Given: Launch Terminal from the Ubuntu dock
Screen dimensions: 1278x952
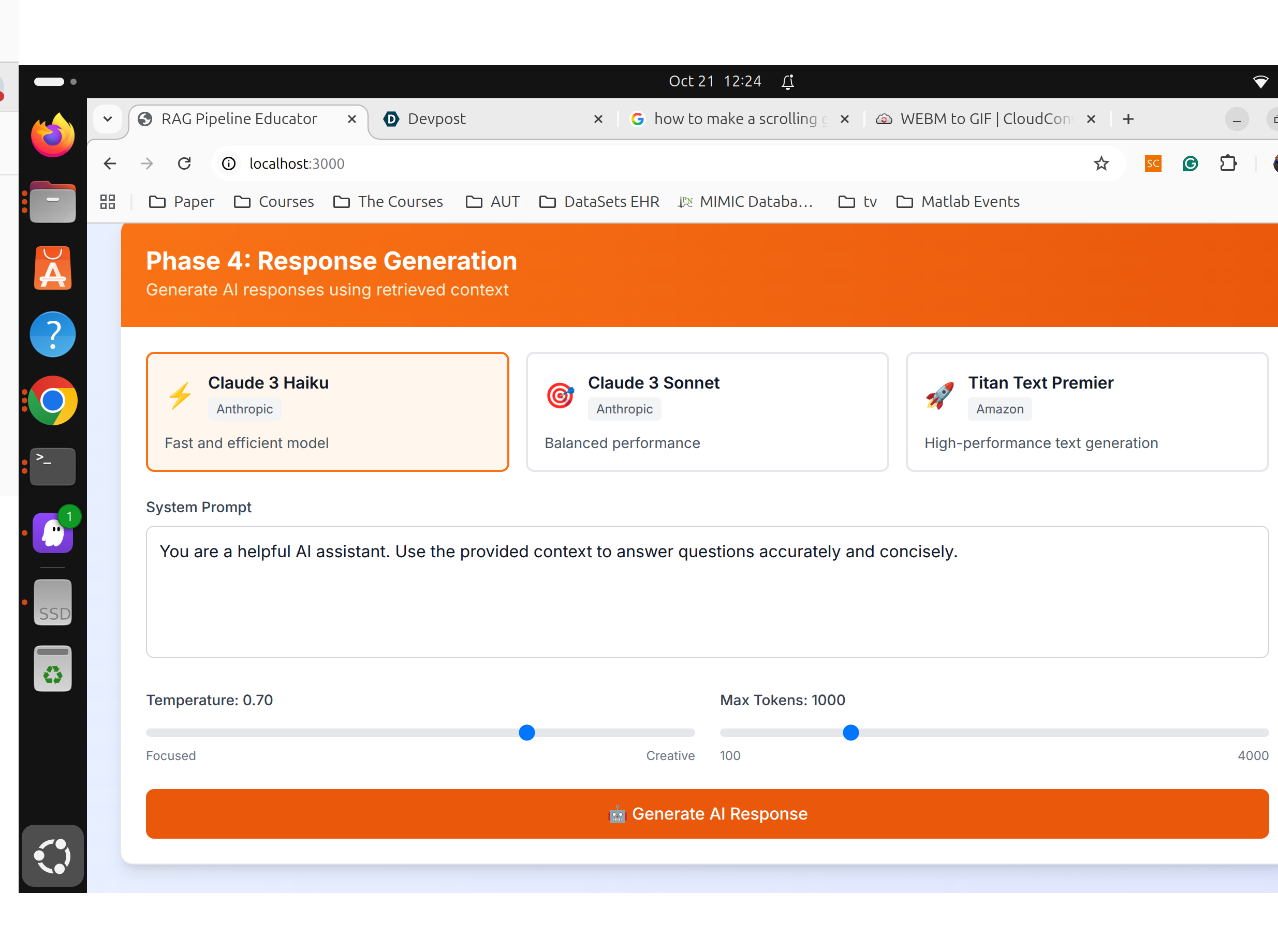Looking at the screenshot, I should click(52, 467).
